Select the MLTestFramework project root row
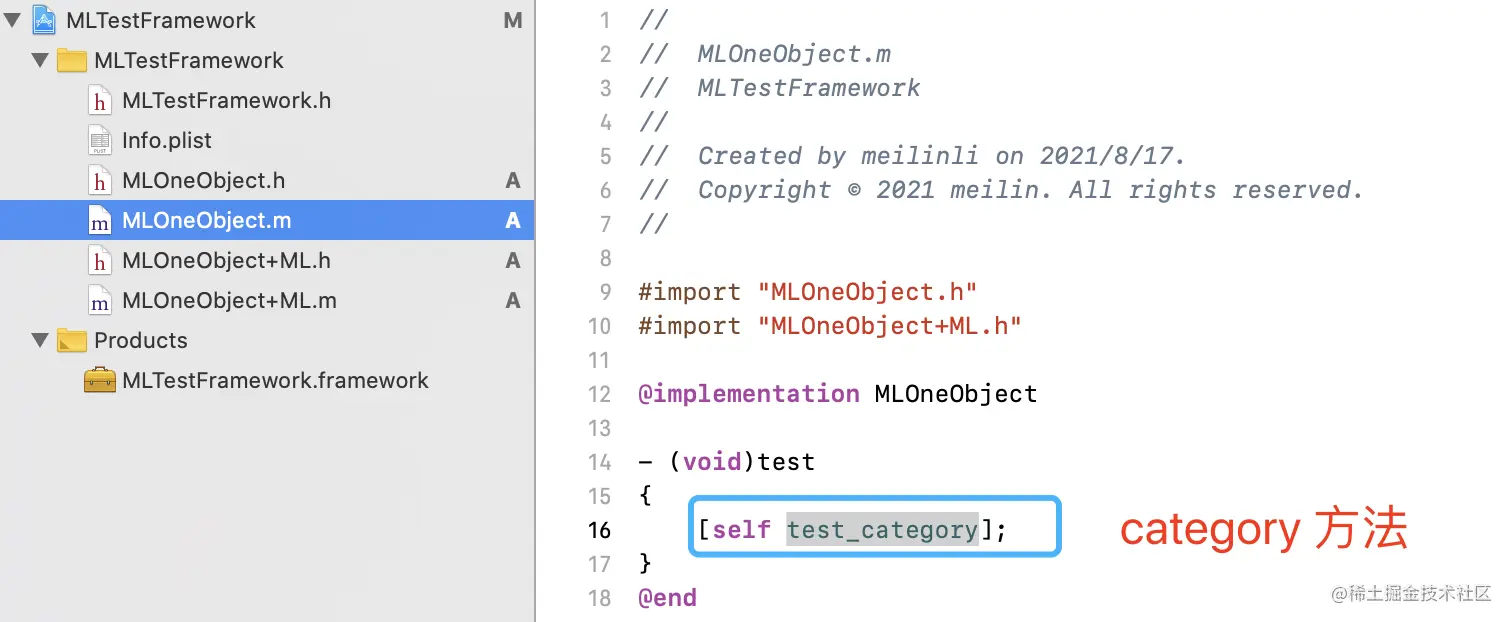Screen dimensions: 1510x622 pos(267,20)
